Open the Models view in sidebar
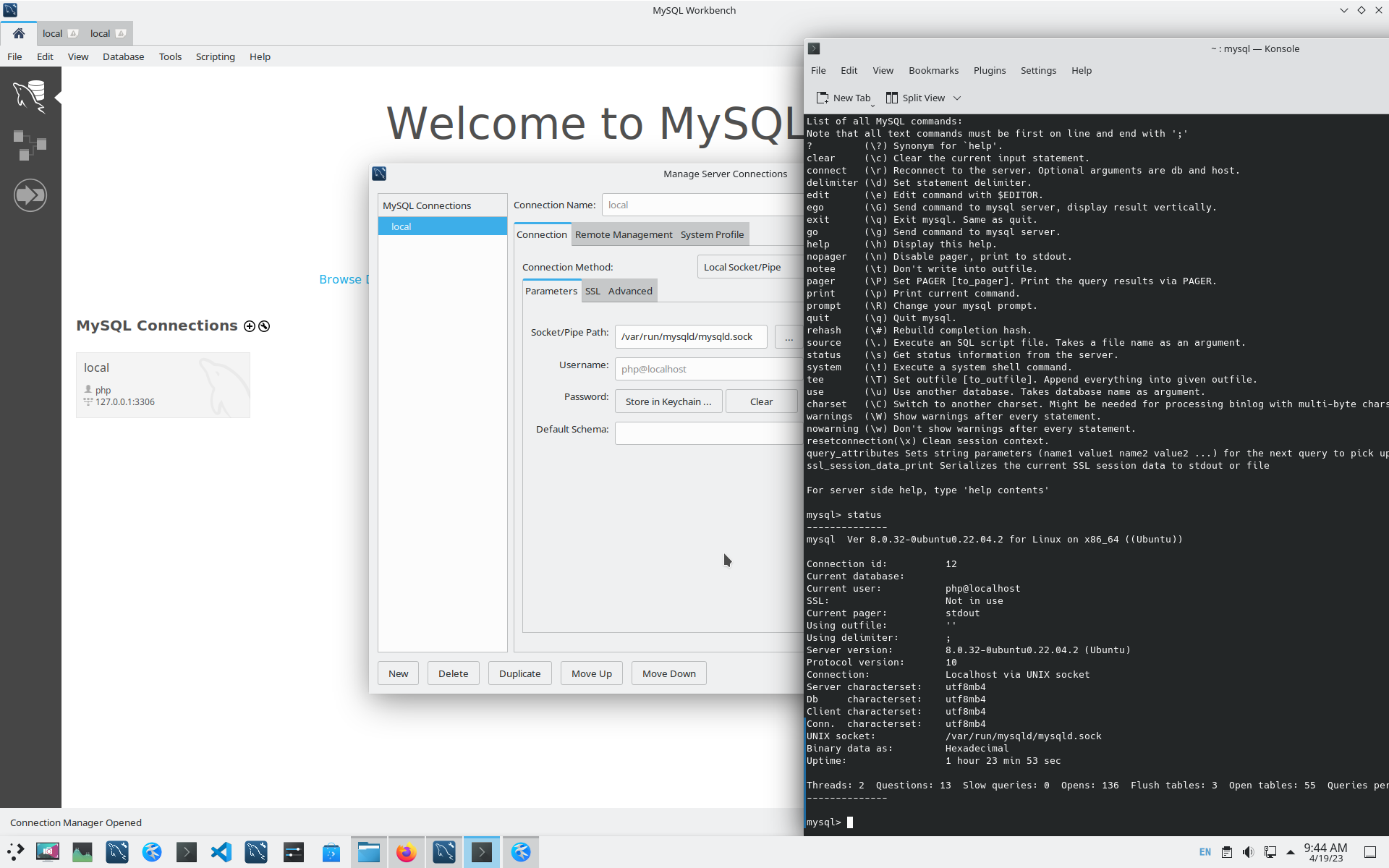The image size is (1389, 868). [30, 145]
